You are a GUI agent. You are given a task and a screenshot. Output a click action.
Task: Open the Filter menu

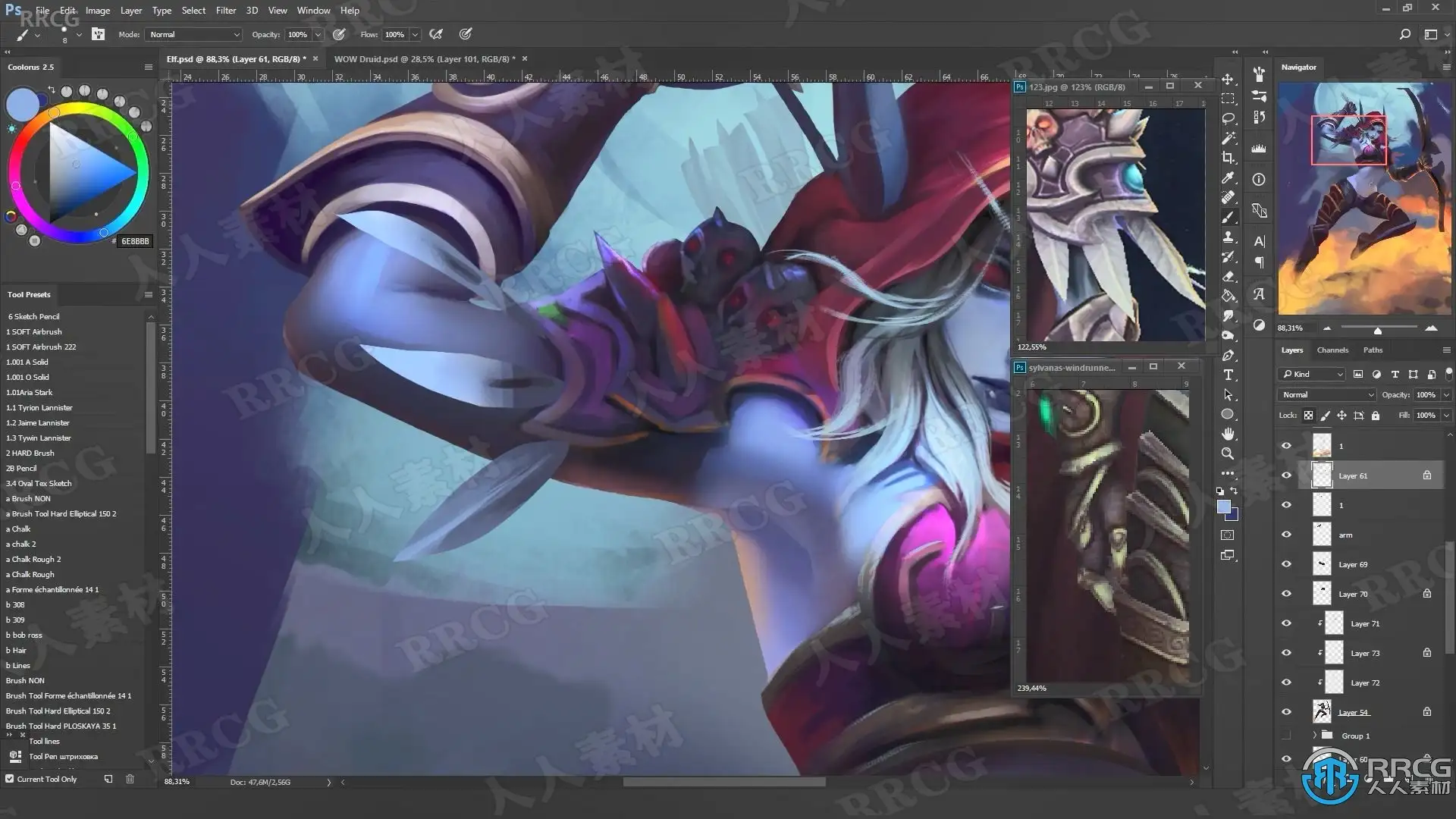tap(226, 11)
